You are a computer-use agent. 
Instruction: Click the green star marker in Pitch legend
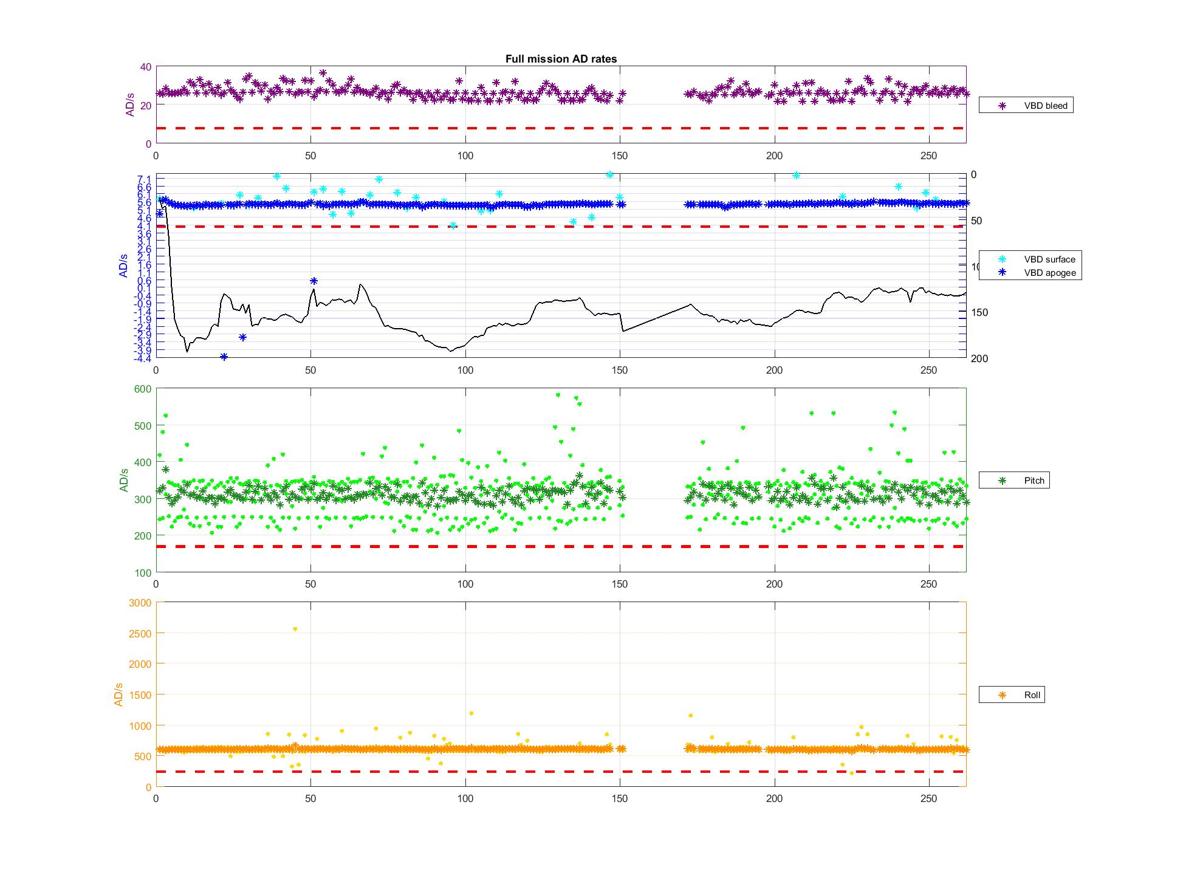click(x=1003, y=481)
